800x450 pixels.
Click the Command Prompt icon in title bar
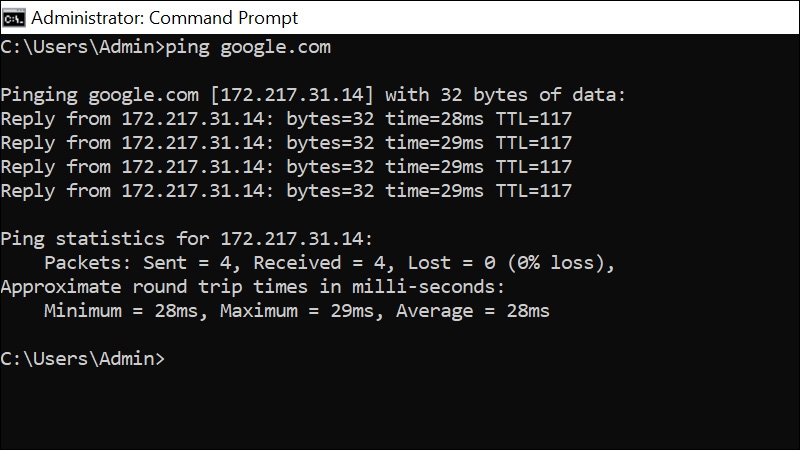[14, 18]
